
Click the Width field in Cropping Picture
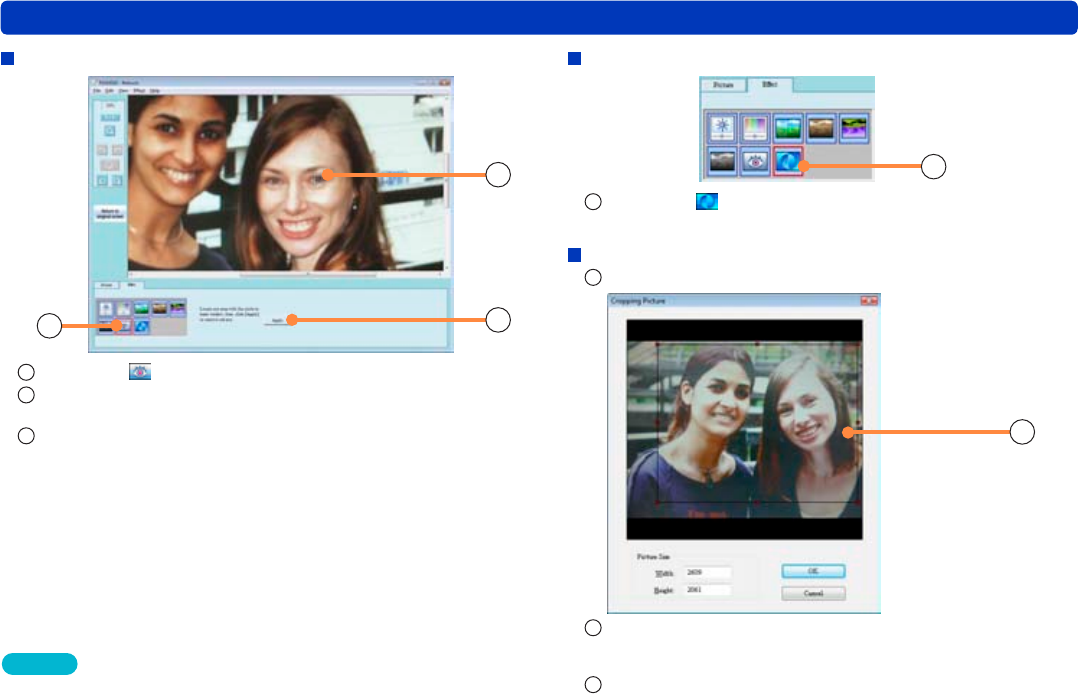pyautogui.click(x=708, y=572)
